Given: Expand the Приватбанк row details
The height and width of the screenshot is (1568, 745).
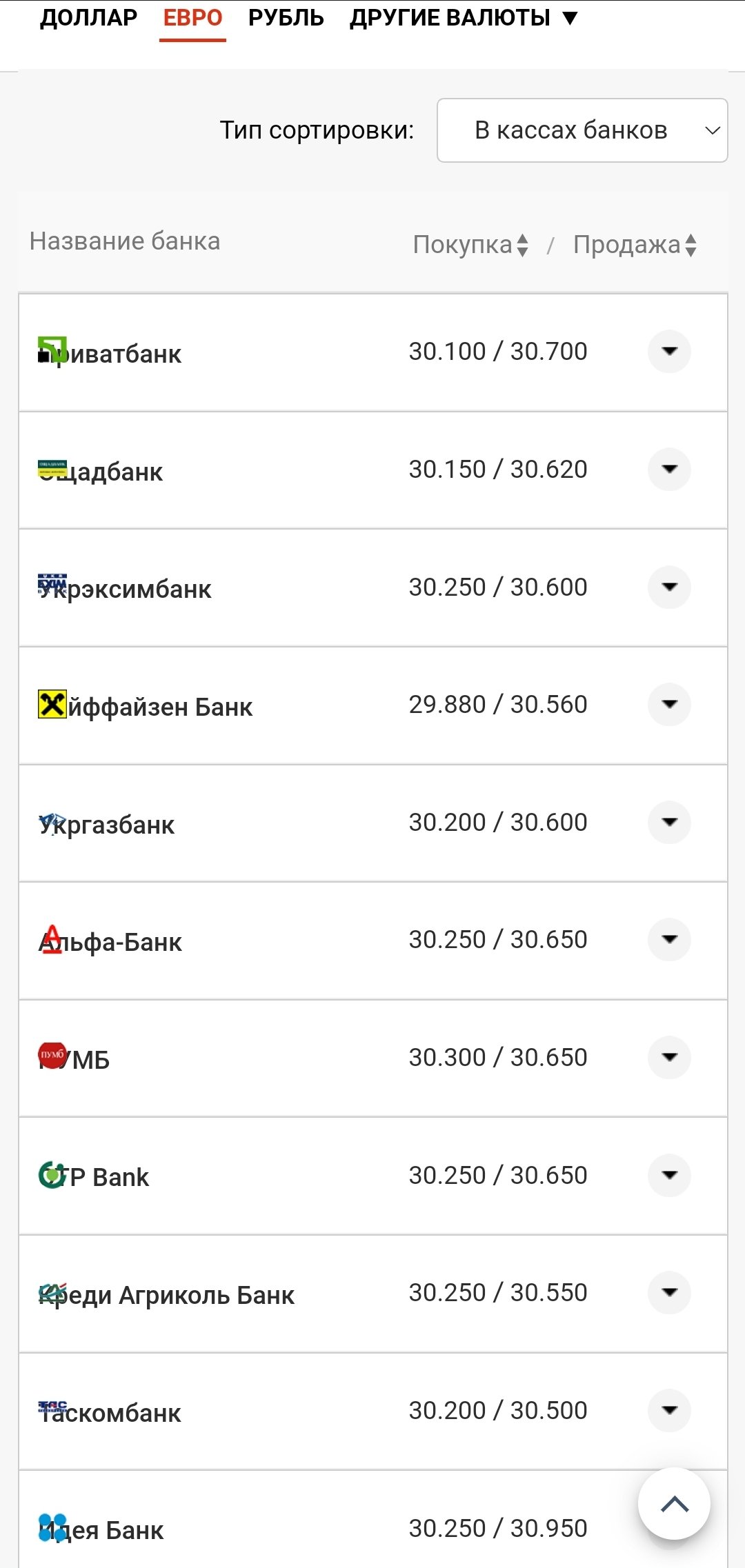Looking at the screenshot, I should click(x=669, y=351).
